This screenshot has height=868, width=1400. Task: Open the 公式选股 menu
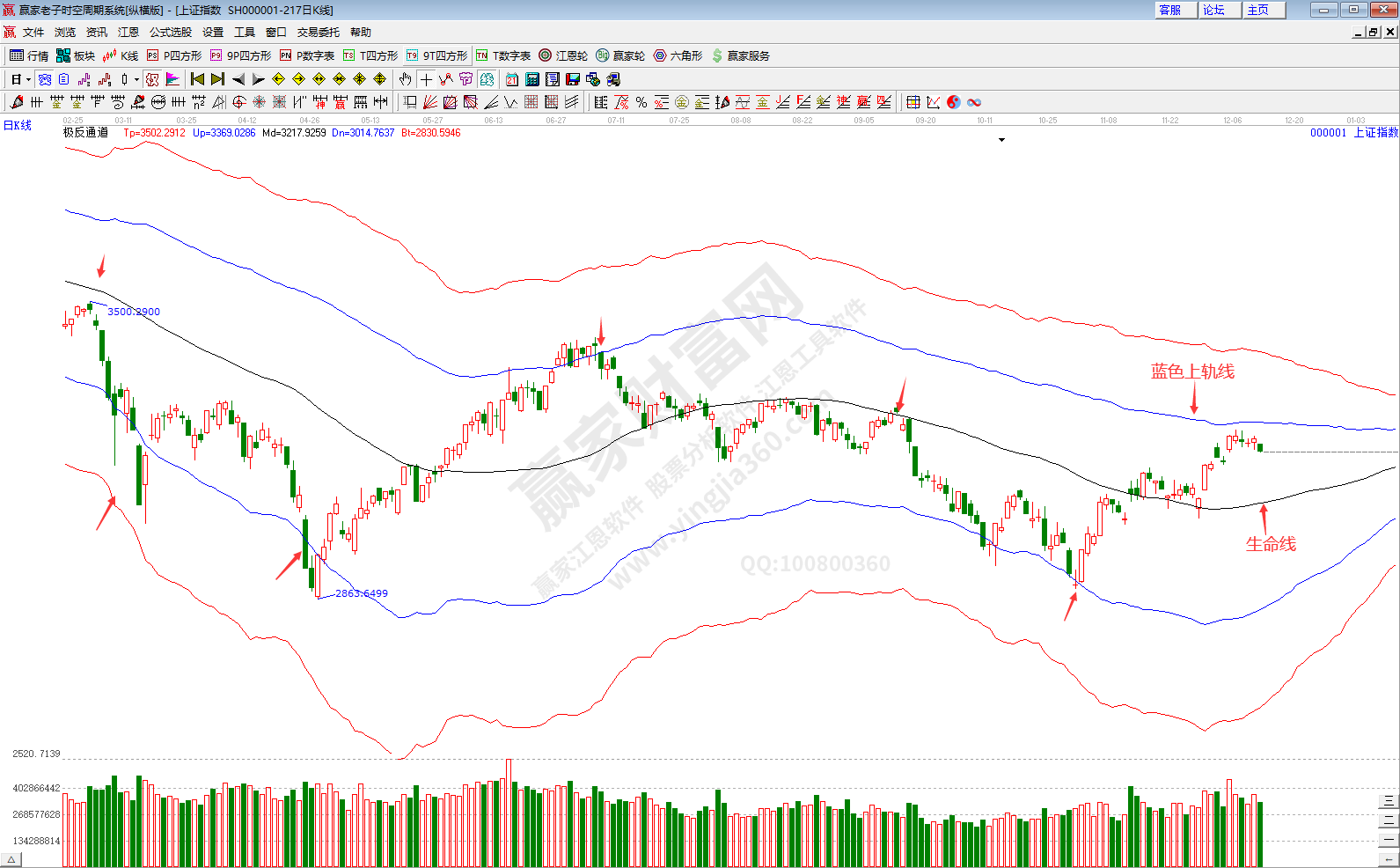(170, 32)
